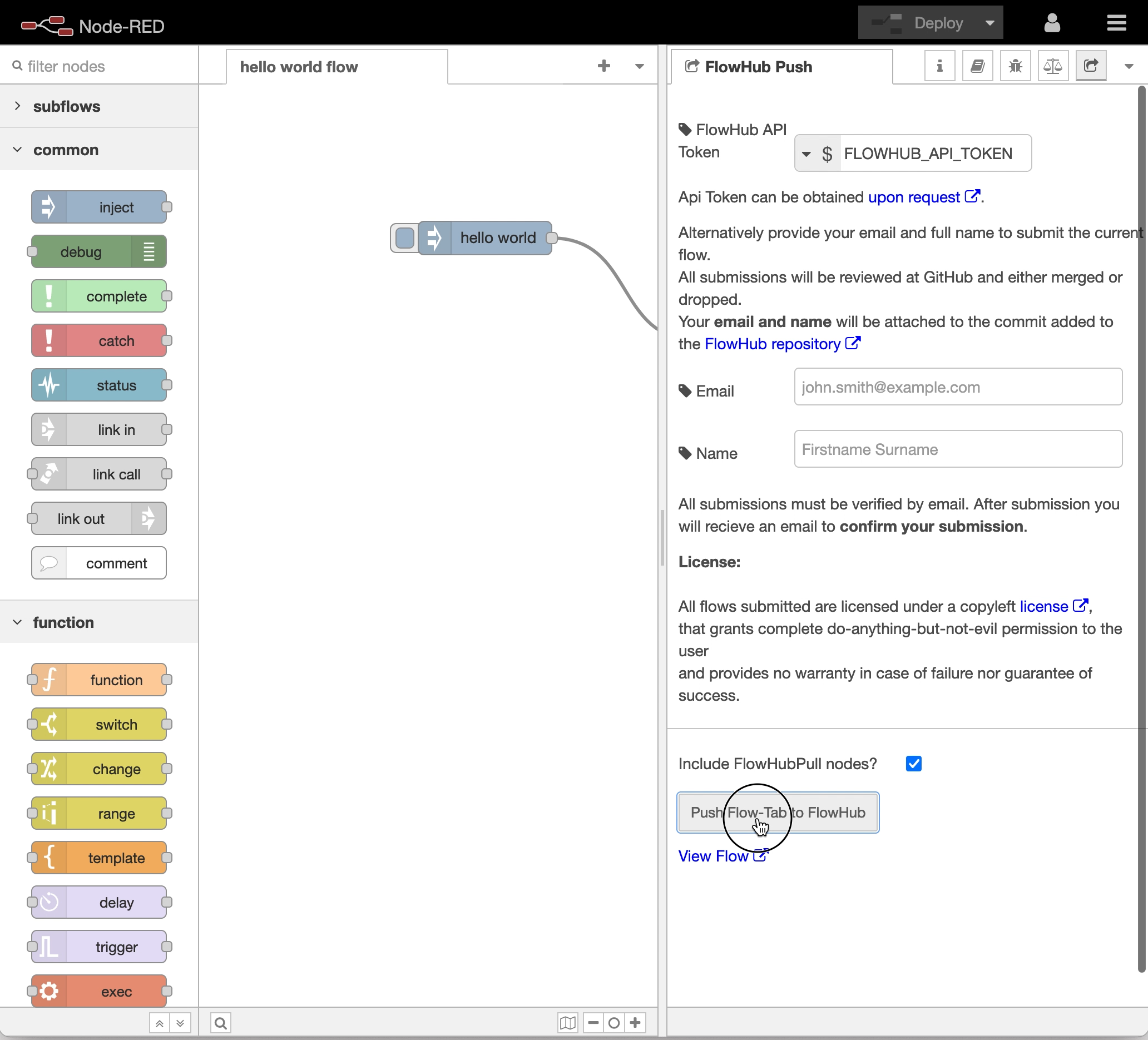Select the link call node

point(99,474)
